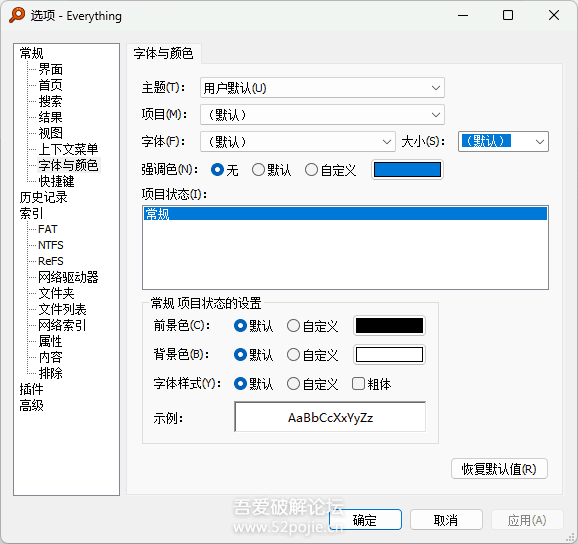Viewport: 578px width, 544px height.
Task: Click the blue accent color swatch
Action: coord(407,170)
